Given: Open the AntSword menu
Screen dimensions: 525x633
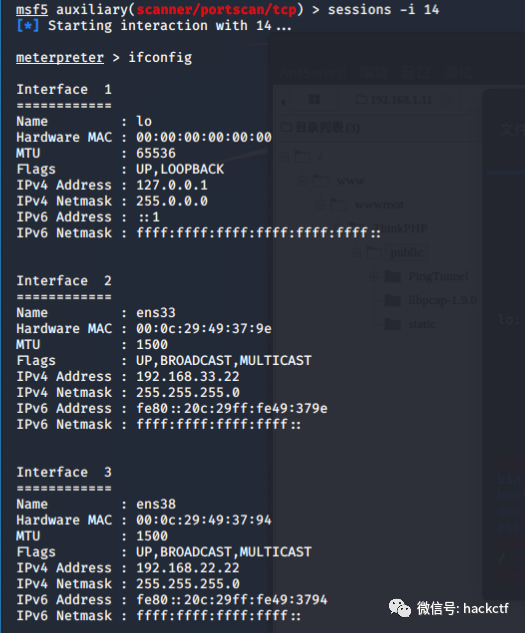Looking at the screenshot, I should click(x=313, y=72).
